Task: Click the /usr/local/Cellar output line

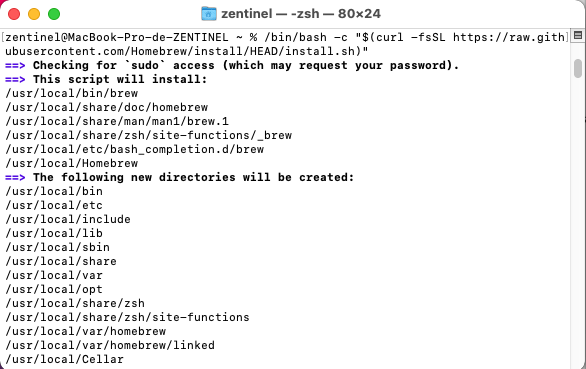Action: pos(64,359)
